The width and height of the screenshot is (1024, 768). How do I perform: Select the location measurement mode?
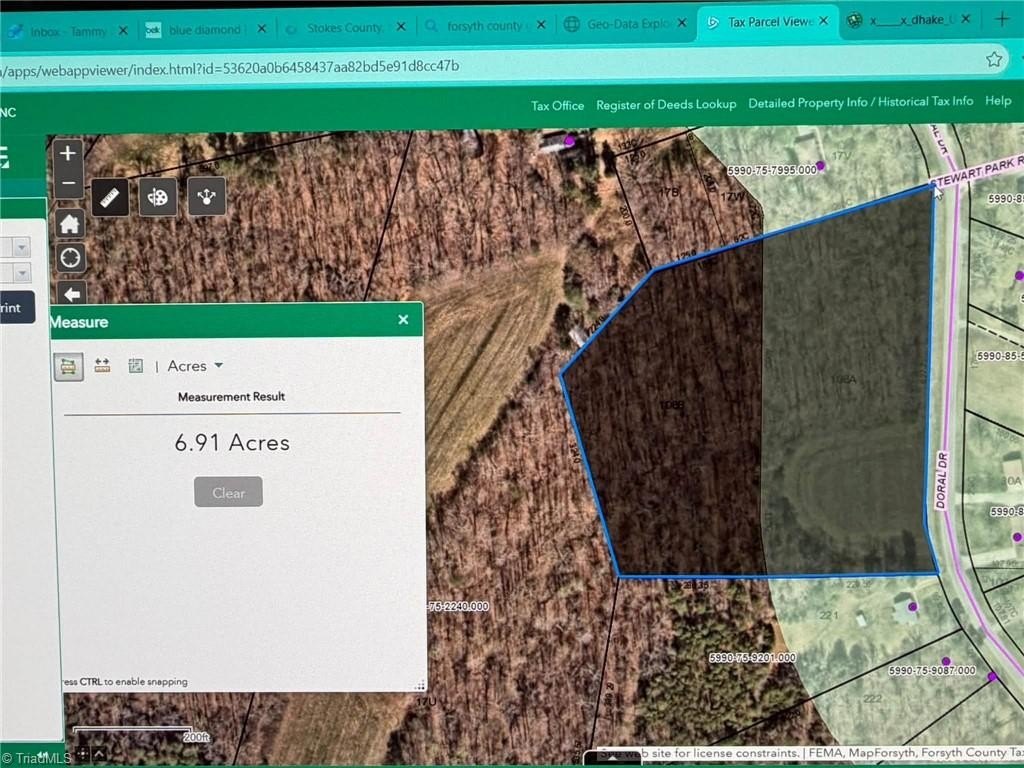point(135,366)
